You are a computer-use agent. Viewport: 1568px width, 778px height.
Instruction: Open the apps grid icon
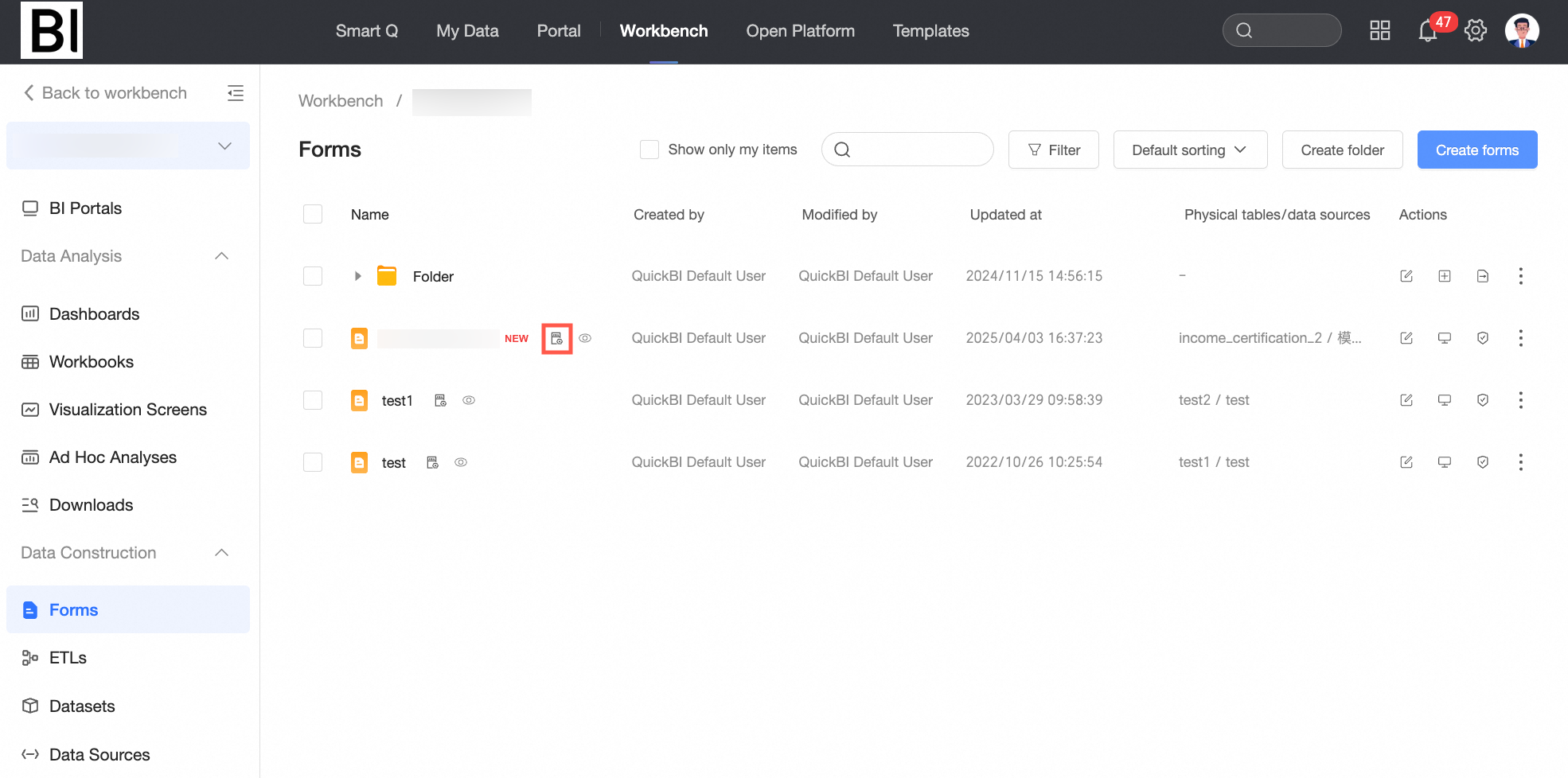pos(1379,31)
